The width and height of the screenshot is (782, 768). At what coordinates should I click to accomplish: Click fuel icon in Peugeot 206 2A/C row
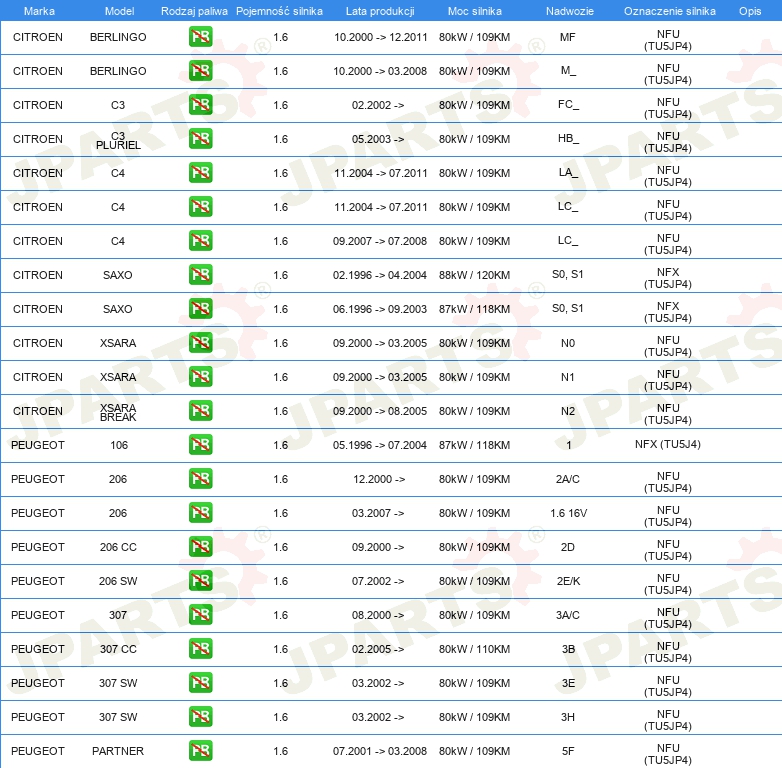pos(200,478)
